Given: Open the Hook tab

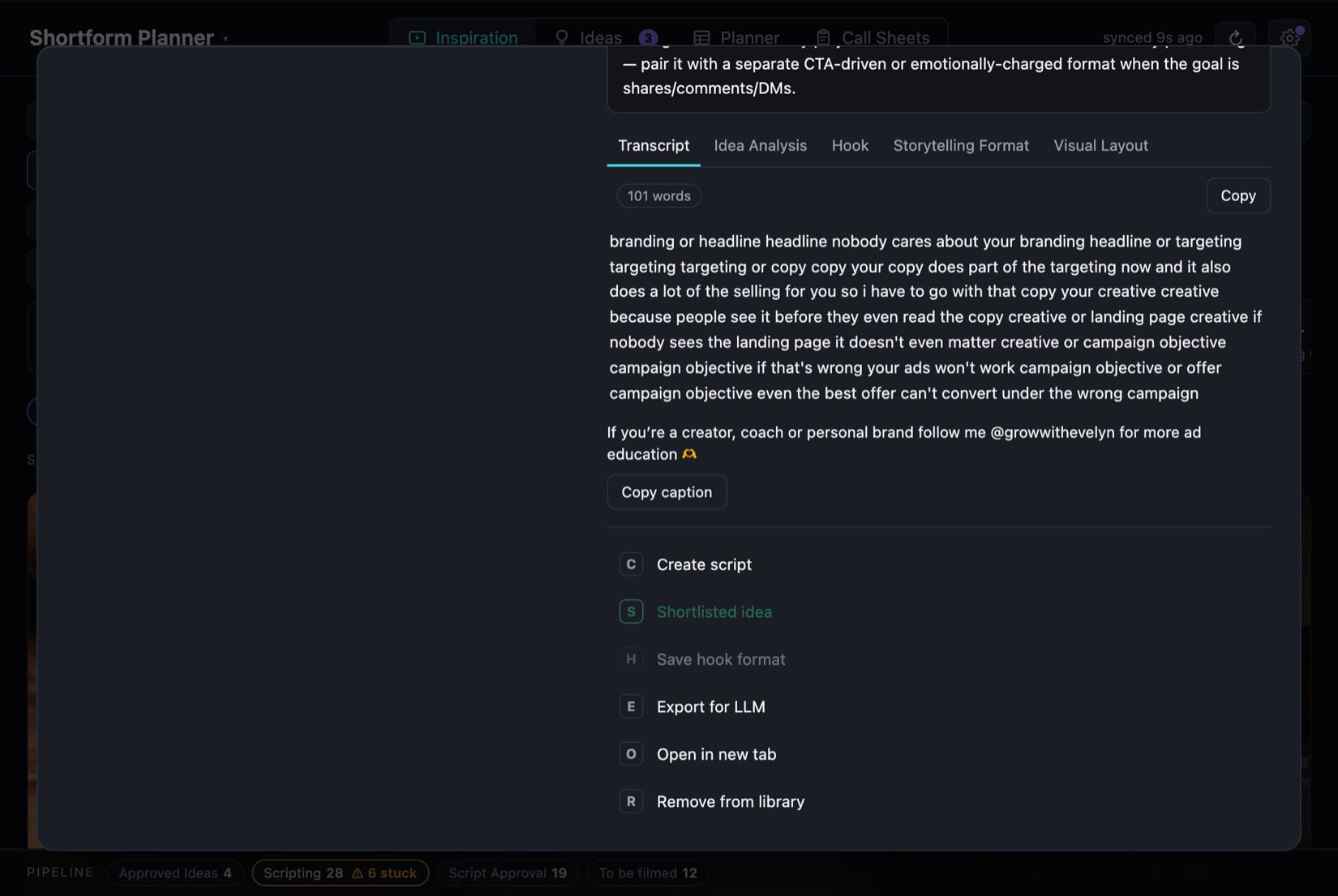Looking at the screenshot, I should [850, 146].
